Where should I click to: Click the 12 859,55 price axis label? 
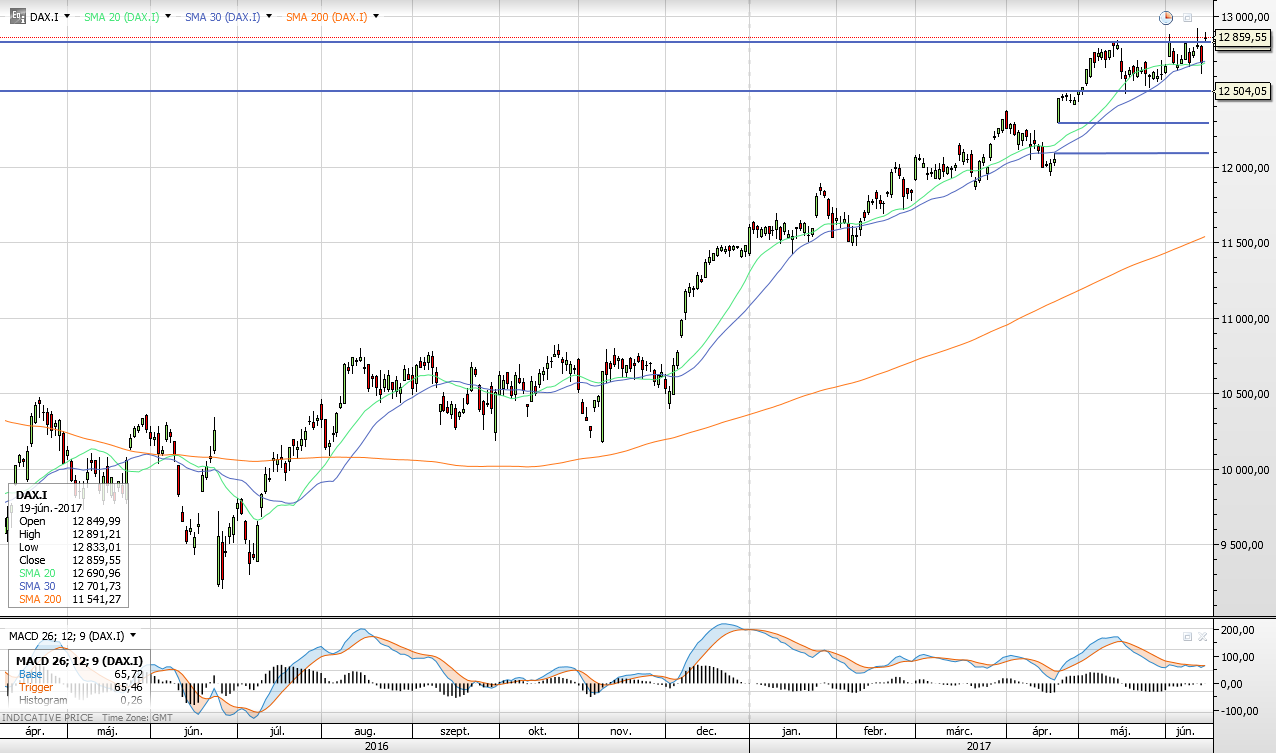point(1243,36)
